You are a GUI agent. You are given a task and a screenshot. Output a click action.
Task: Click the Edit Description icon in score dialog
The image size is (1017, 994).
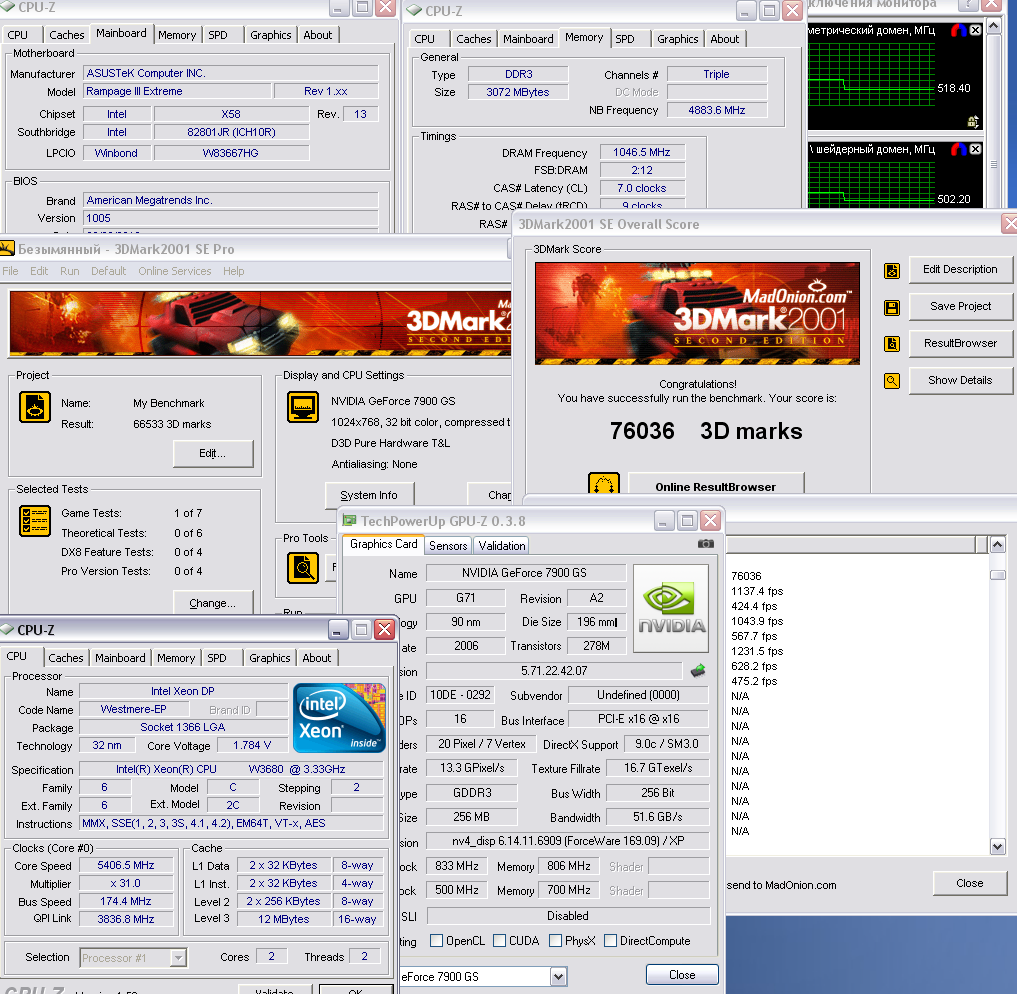(x=892, y=271)
